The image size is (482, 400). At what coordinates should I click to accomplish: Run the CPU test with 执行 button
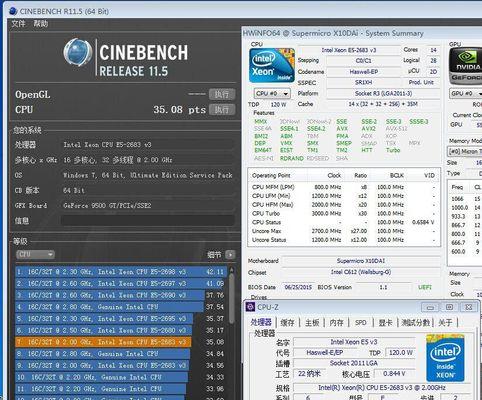[x=222, y=109]
